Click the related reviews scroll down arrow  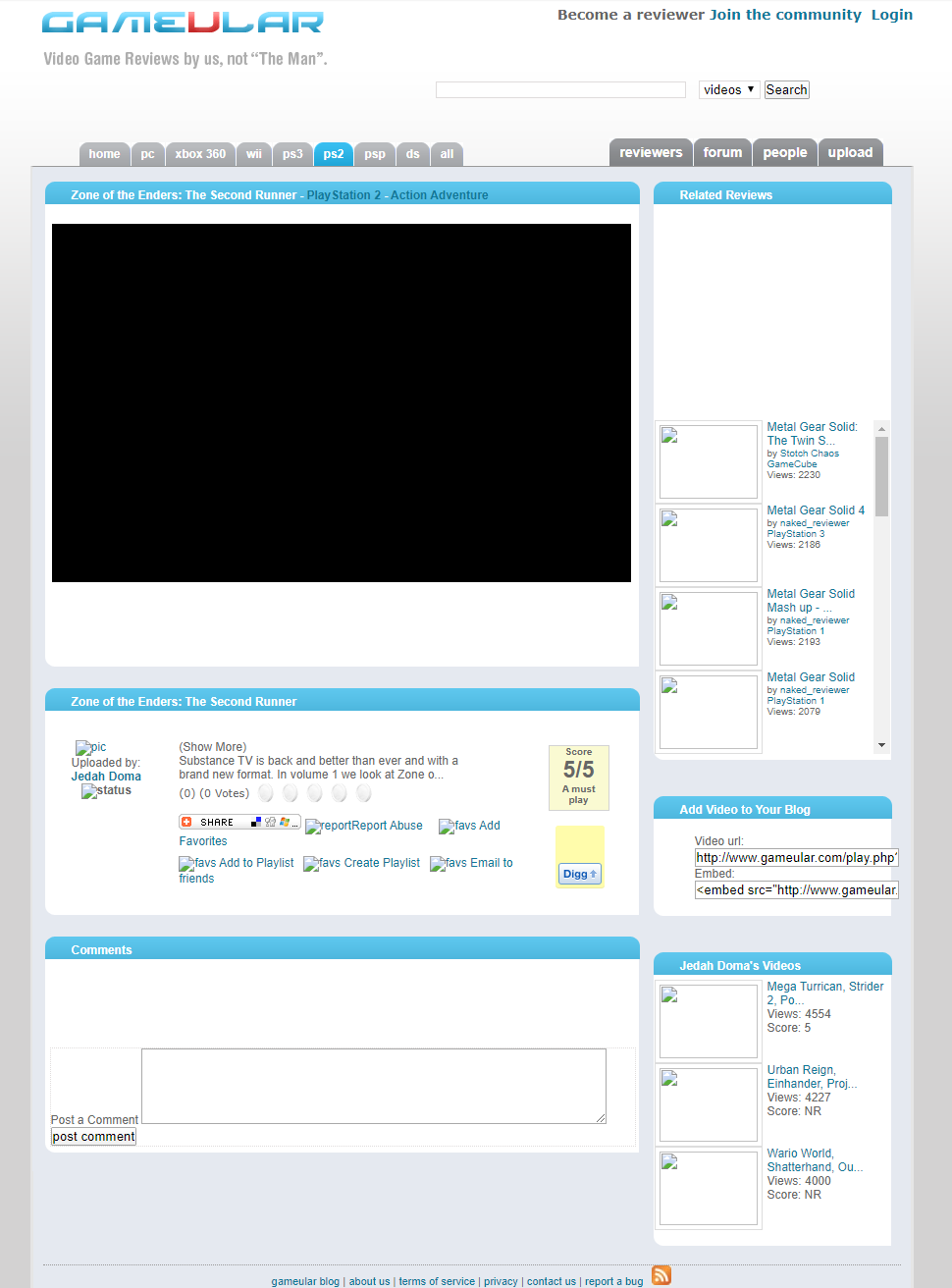(881, 745)
